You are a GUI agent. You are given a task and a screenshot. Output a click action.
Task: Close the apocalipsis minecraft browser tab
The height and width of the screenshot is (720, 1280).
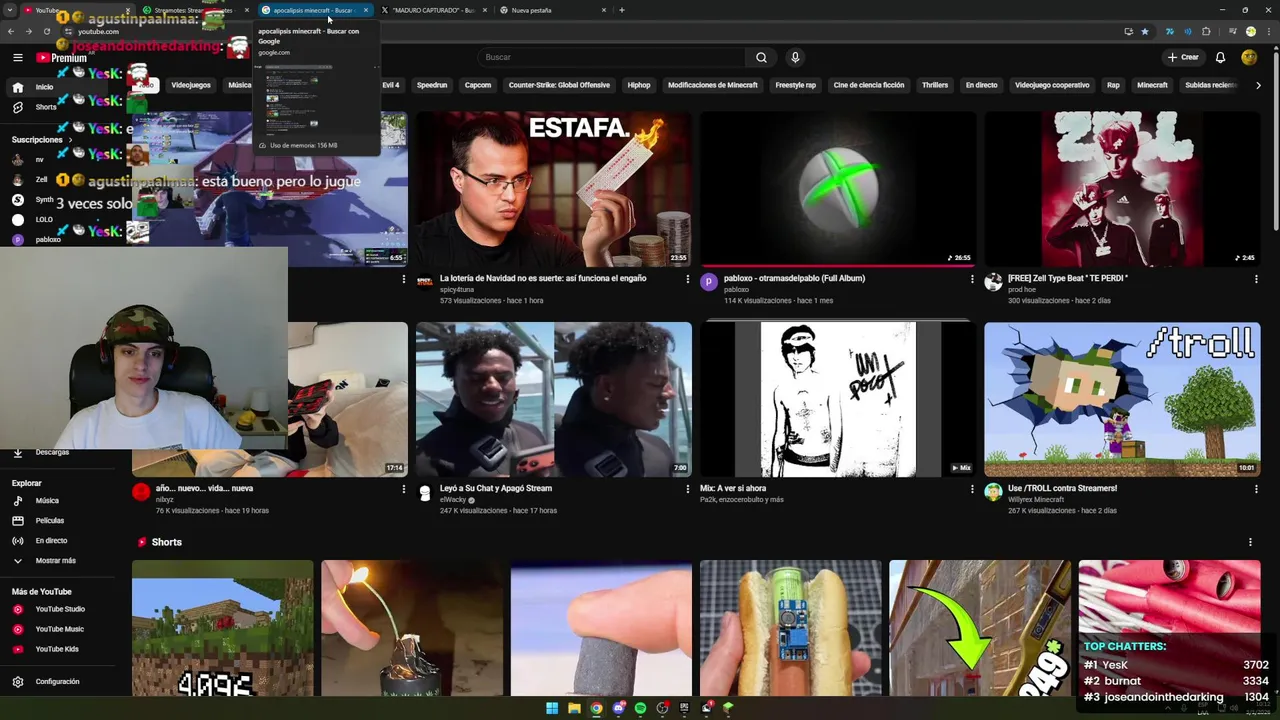[366, 10]
